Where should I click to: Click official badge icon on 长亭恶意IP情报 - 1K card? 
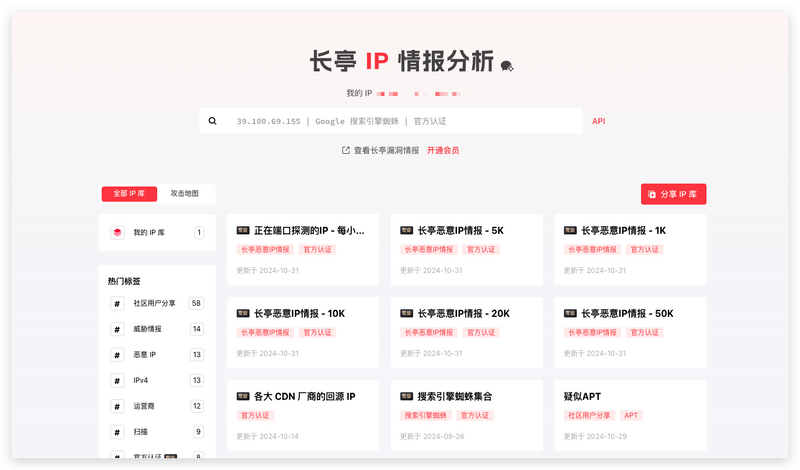(x=570, y=231)
